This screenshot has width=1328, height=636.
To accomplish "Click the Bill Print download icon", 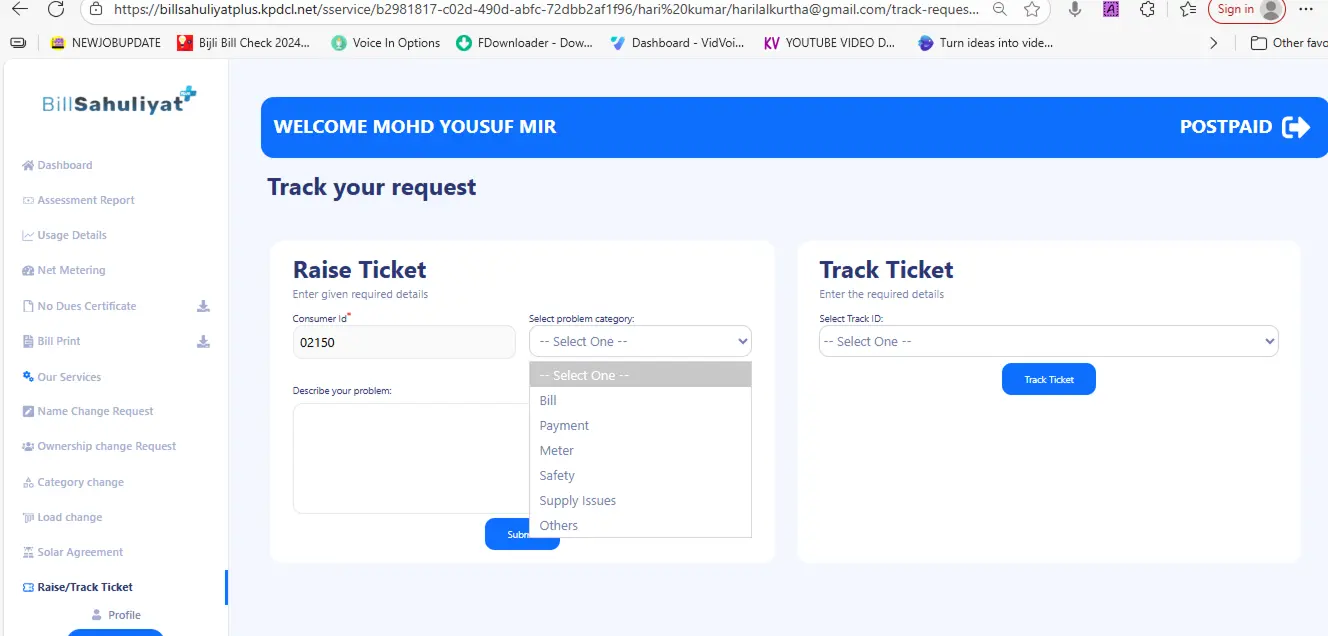I will pos(203,341).
